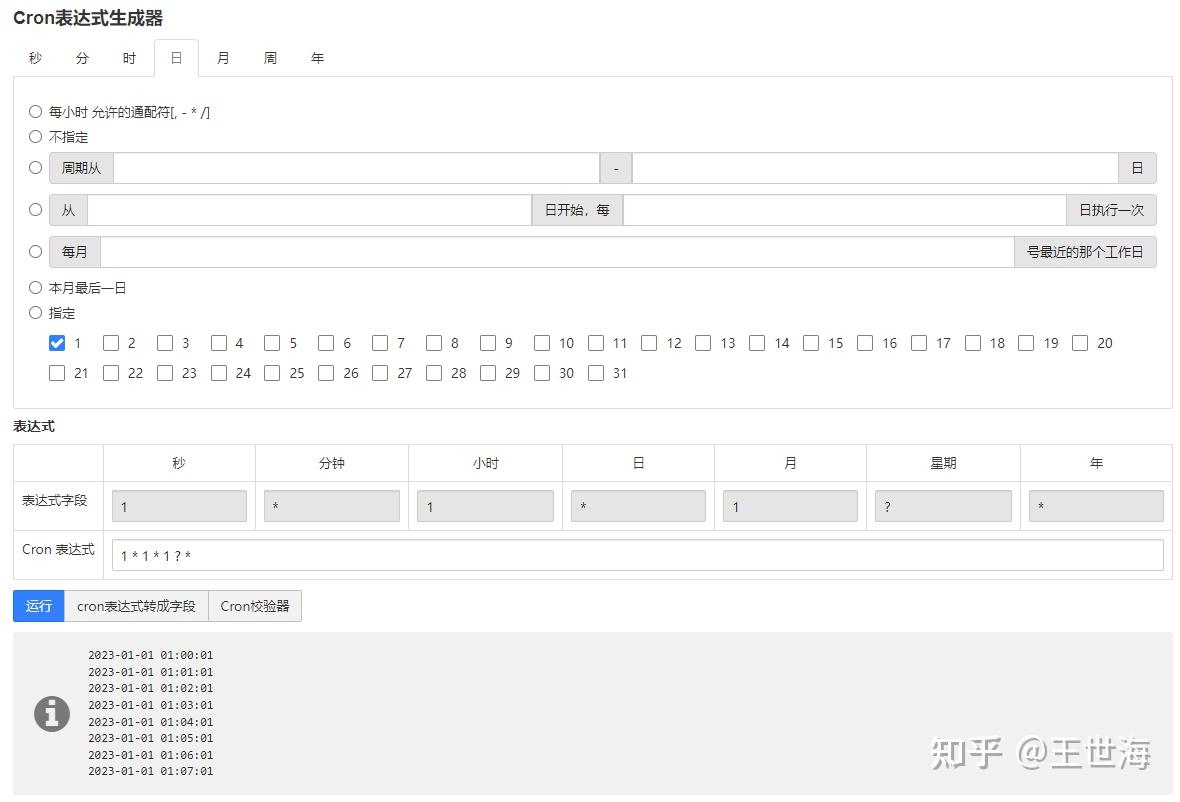Click the 分钟 expression field
The width and height of the screenshot is (1180, 802).
tap(332, 506)
